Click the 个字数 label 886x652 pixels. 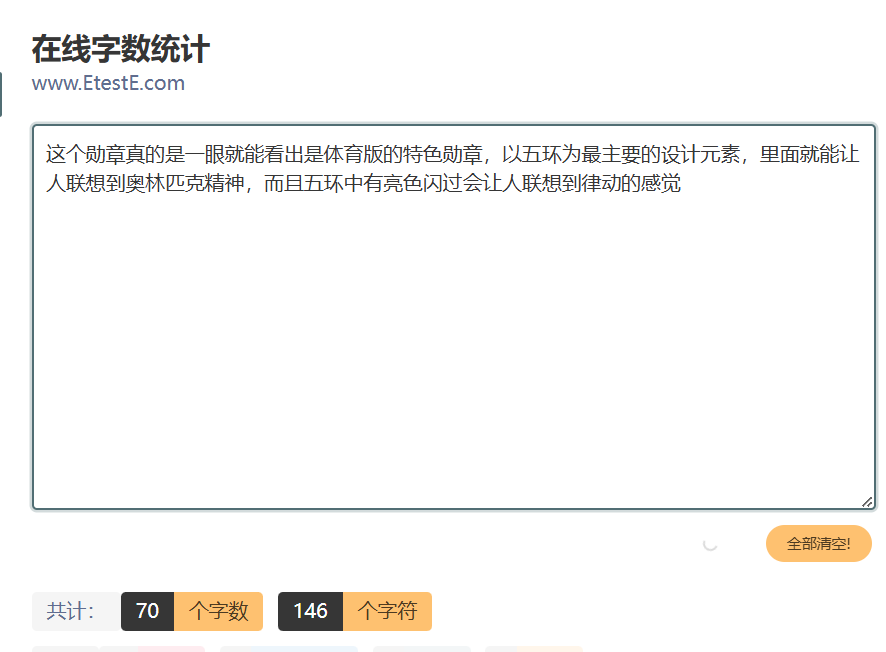pos(218,611)
